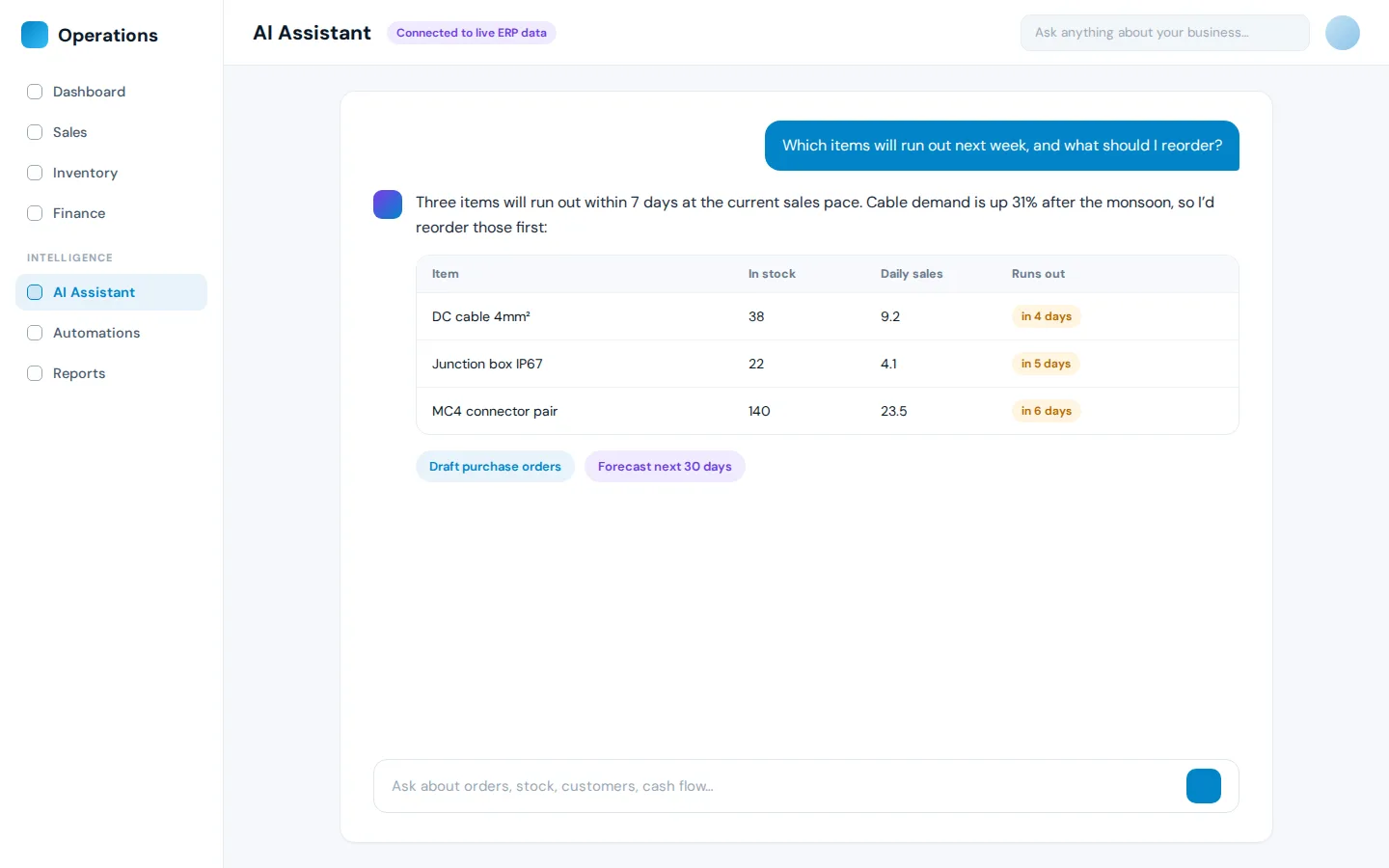This screenshot has width=1389, height=868.
Task: Select the MC4 connector pair item name
Action: (x=495, y=411)
